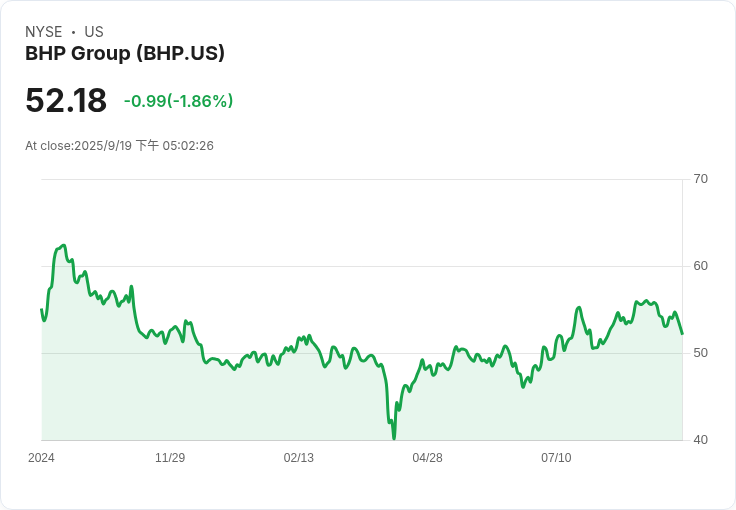Click the At close timestamp text
Screen dimensions: 736x510
pyautogui.click(x=119, y=146)
